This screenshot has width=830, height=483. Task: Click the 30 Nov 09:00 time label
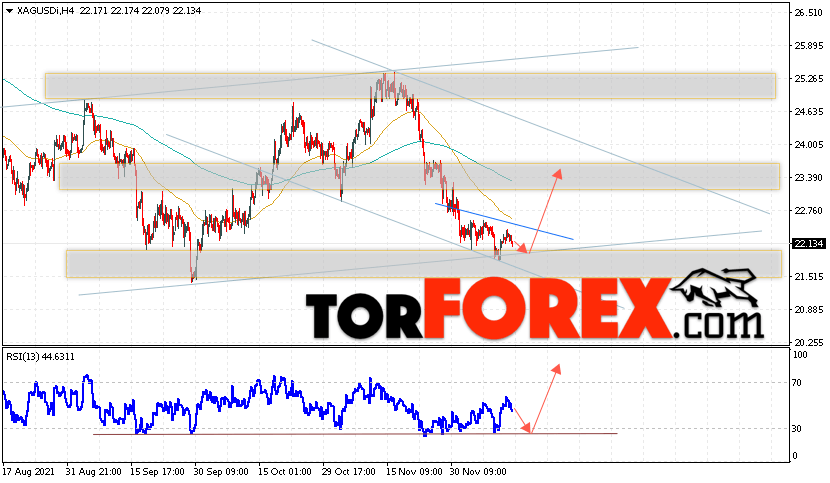click(478, 471)
